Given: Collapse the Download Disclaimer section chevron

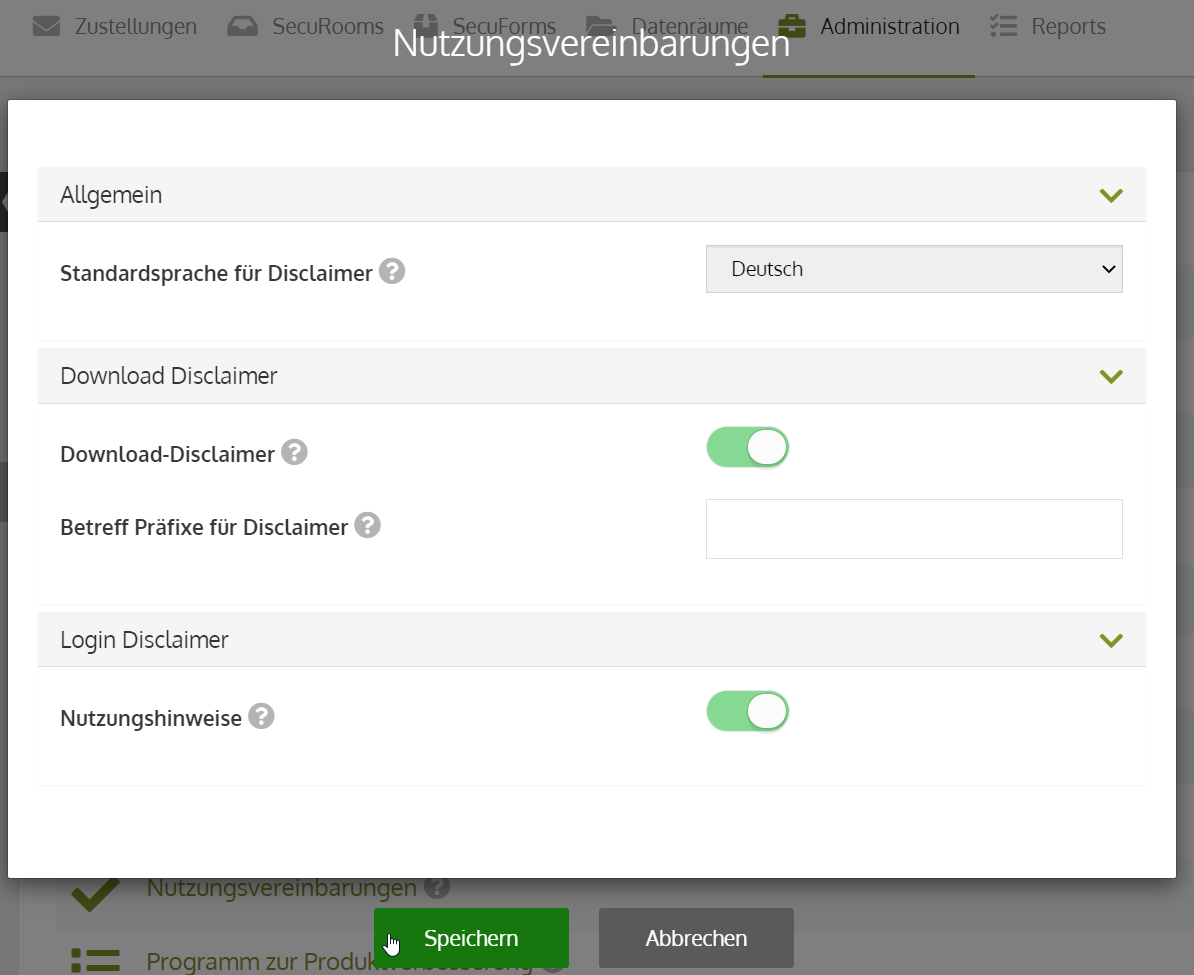Looking at the screenshot, I should click(x=1111, y=376).
